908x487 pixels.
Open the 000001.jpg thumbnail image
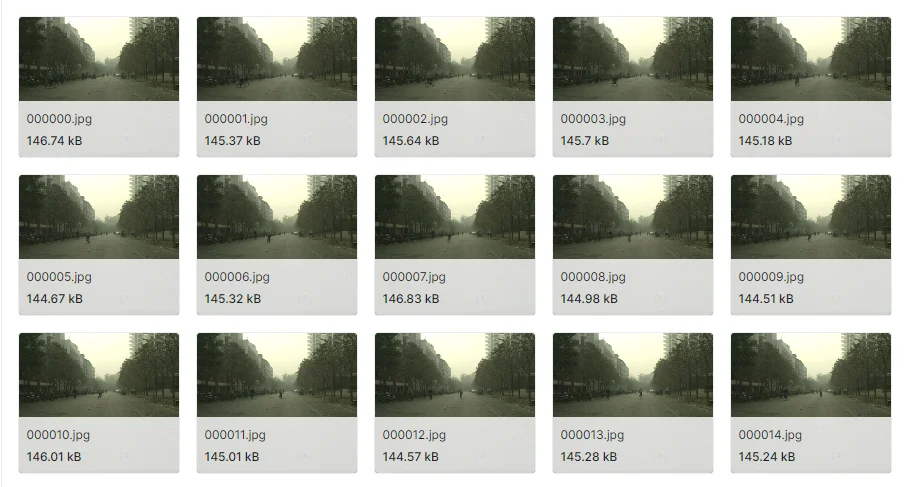point(277,59)
